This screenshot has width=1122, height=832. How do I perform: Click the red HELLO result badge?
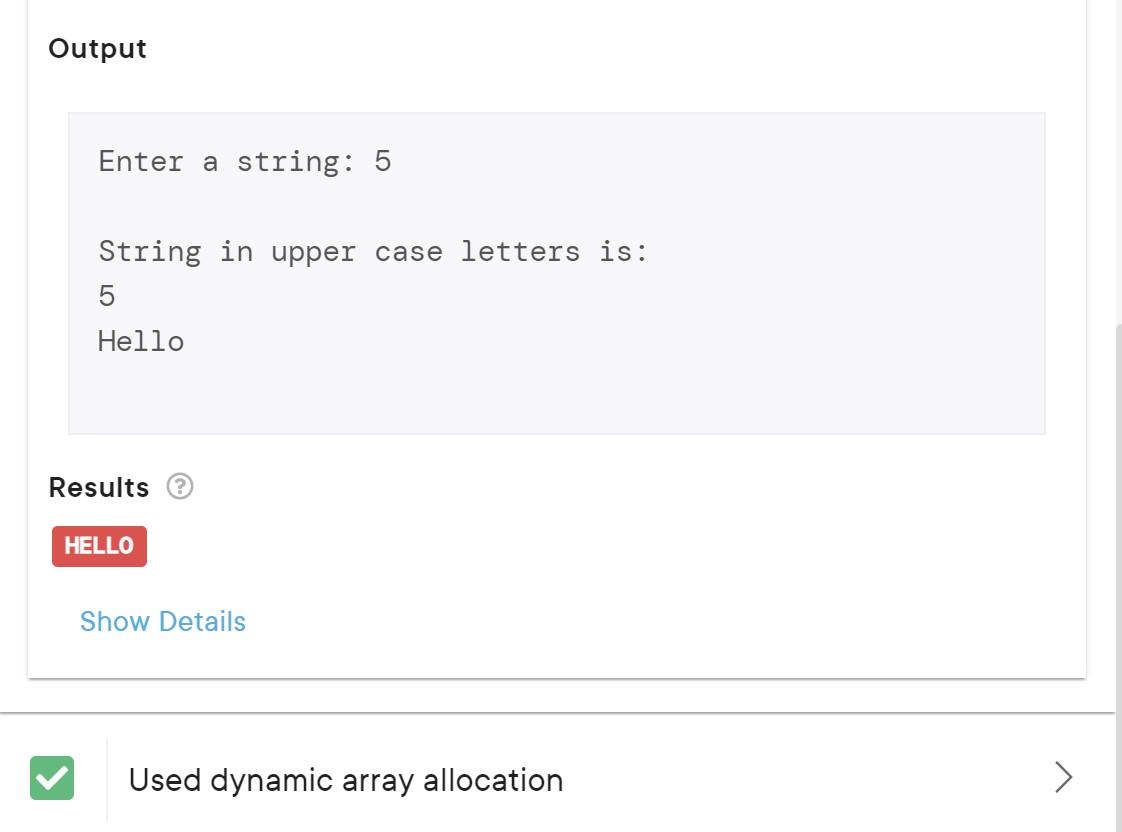tap(99, 546)
